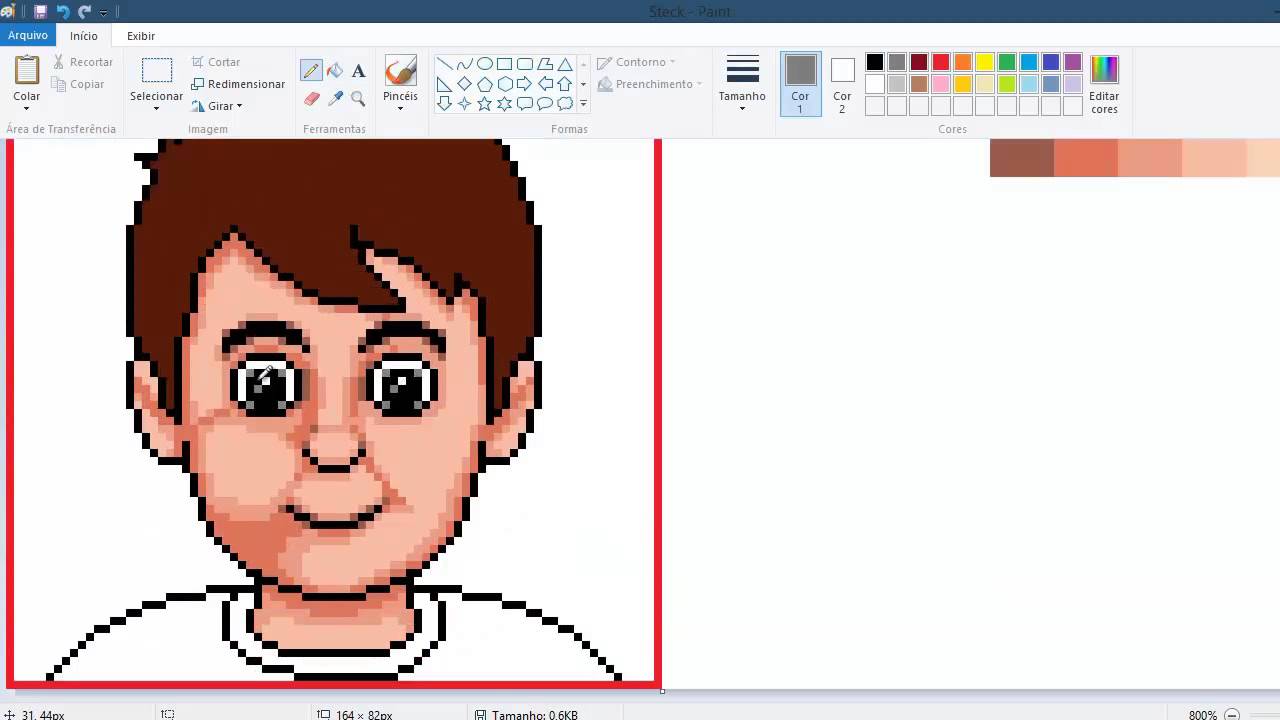Open the Selecionar dropdown arrow
This screenshot has width=1280, height=720.
(x=156, y=108)
